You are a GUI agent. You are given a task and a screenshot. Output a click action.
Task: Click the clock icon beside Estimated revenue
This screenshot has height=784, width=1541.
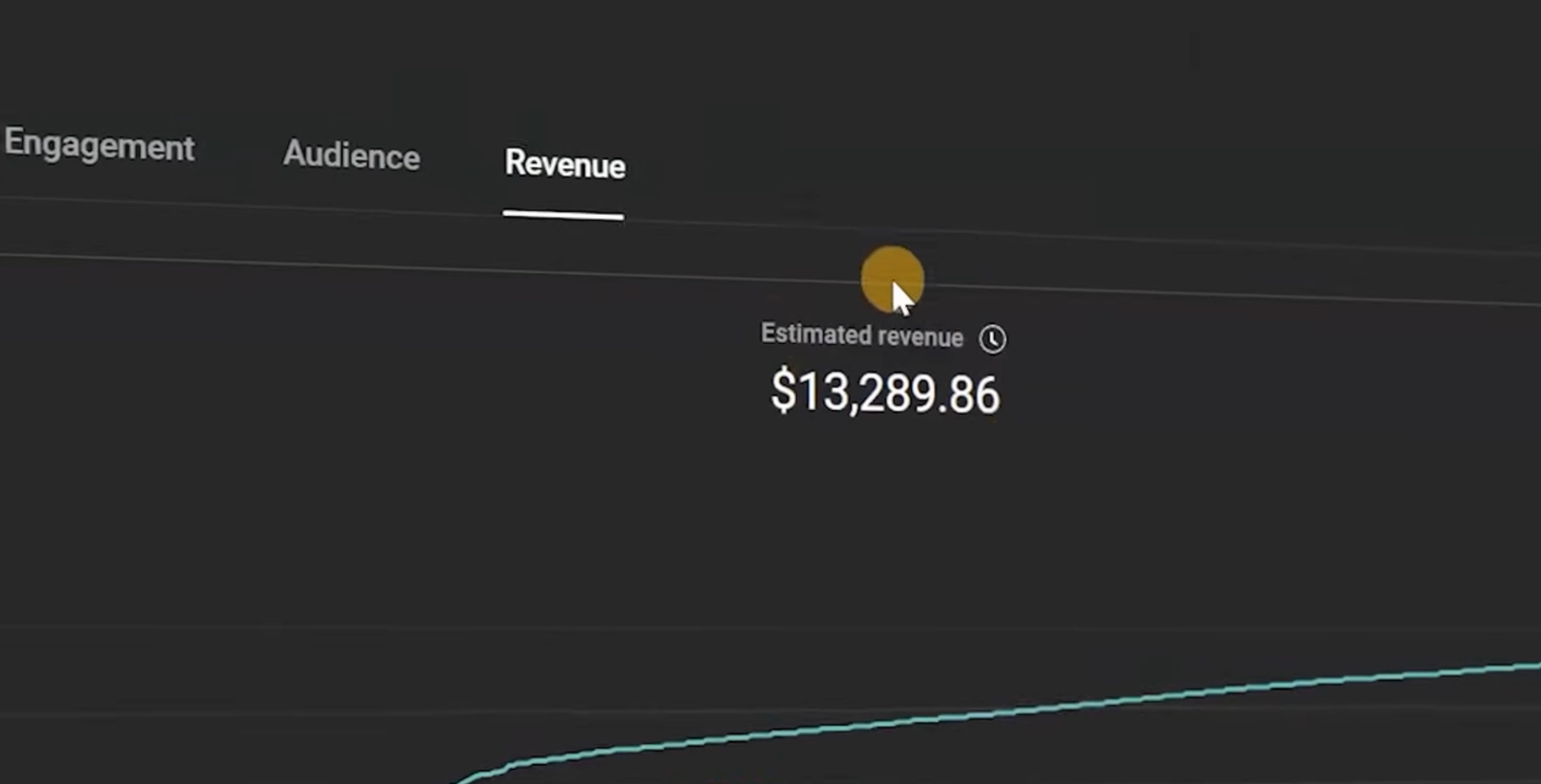[x=992, y=339]
